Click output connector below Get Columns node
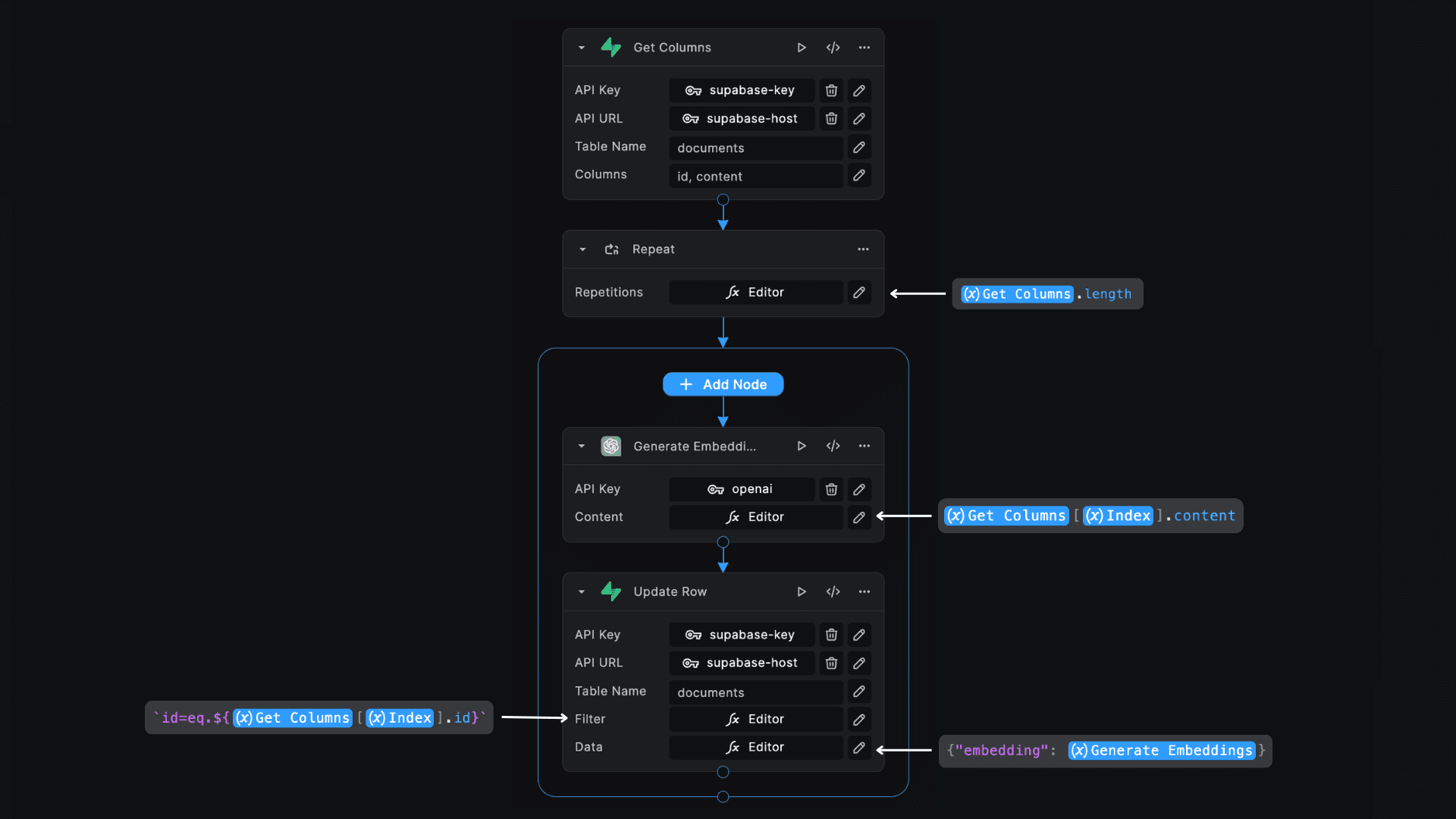Image resolution: width=1456 pixels, height=819 pixels. pos(723,200)
